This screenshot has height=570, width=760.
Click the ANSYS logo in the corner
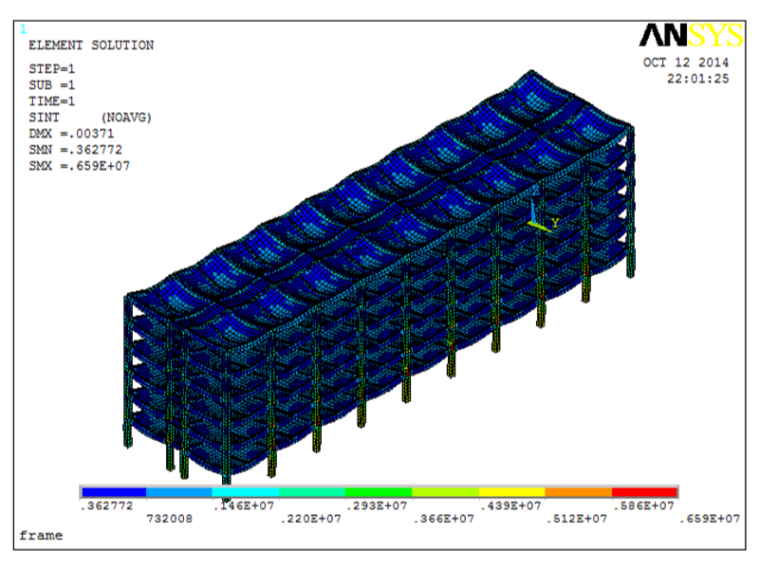coord(691,37)
